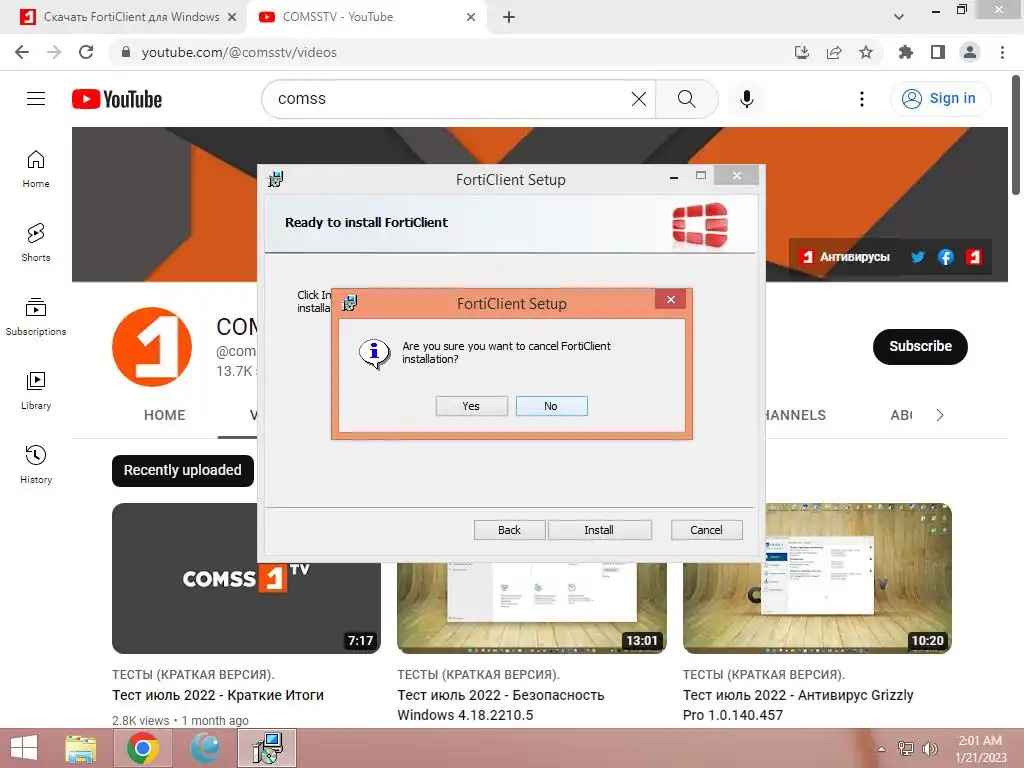Viewport: 1024px width, 768px height.
Task: Open File Explorer from taskbar
Action: coord(81,748)
